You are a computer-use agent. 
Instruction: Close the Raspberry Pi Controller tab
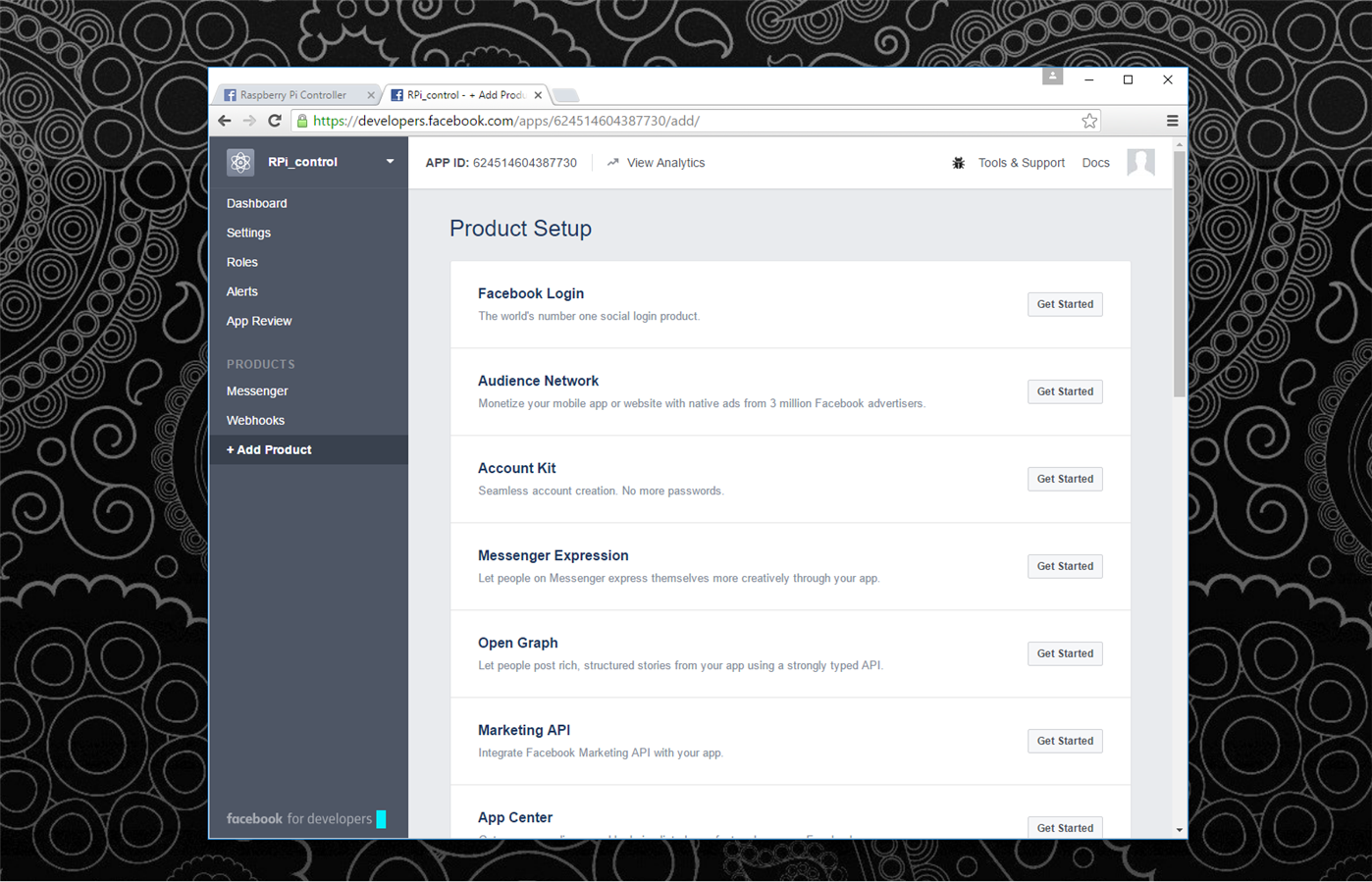[x=370, y=95]
